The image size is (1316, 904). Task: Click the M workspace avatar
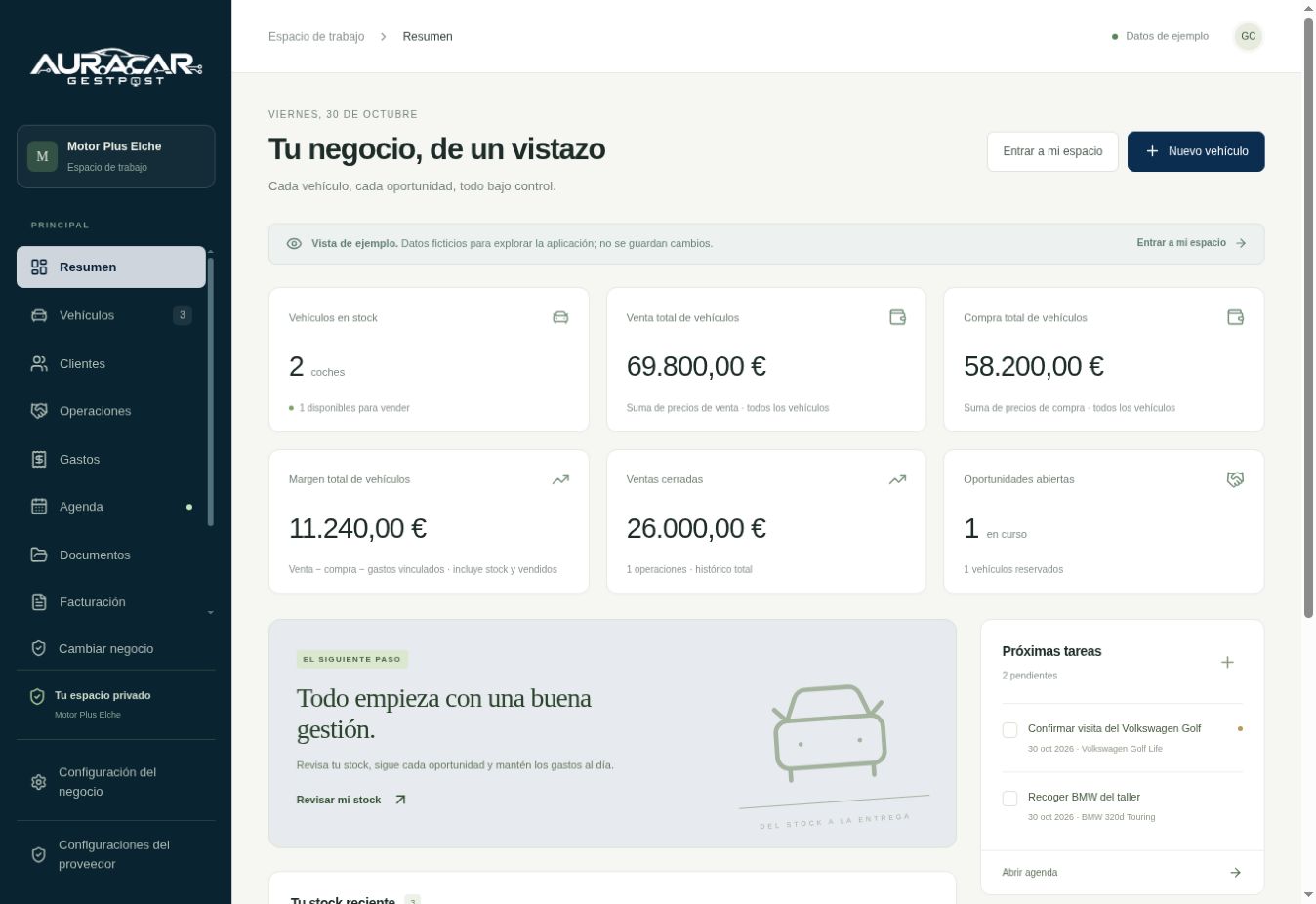click(x=42, y=156)
